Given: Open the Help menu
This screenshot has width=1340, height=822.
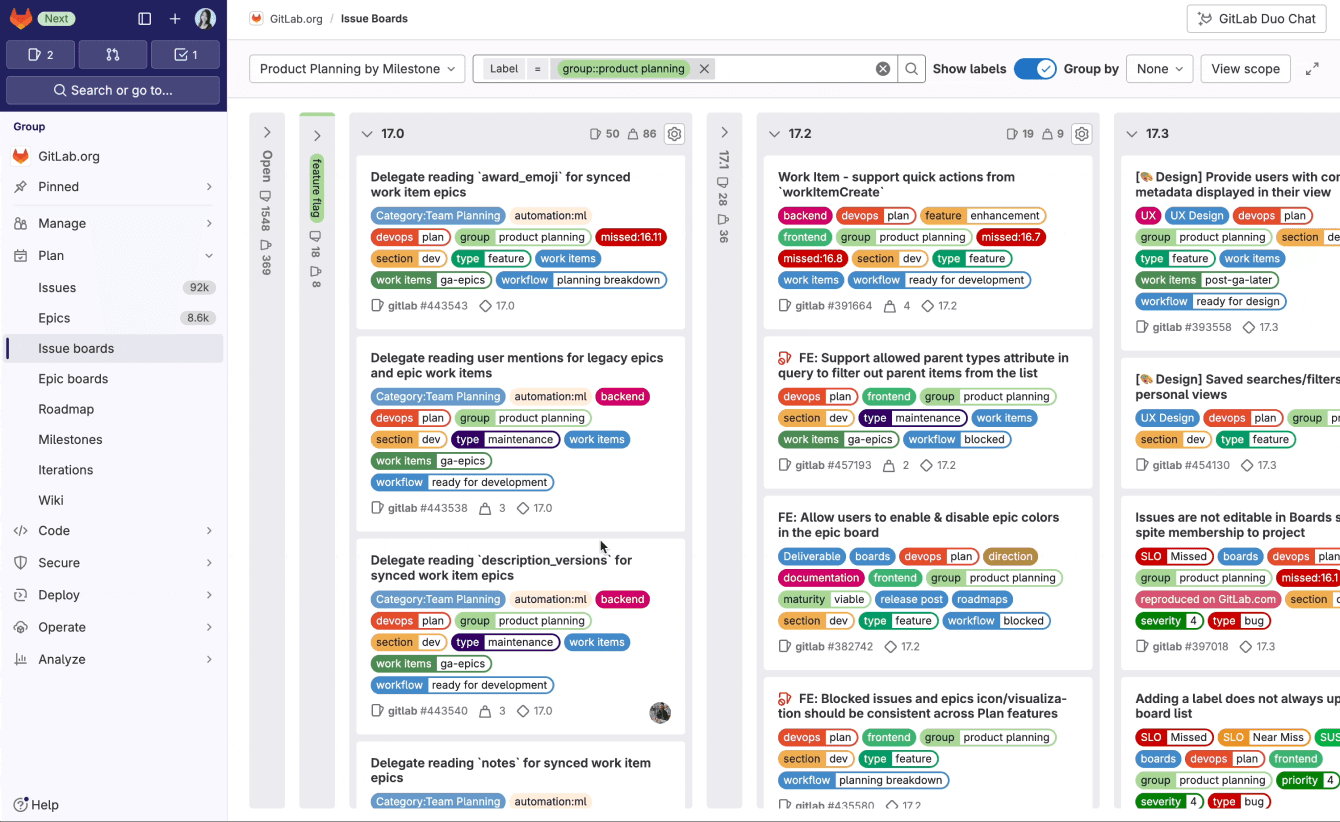Looking at the screenshot, I should [x=36, y=805].
